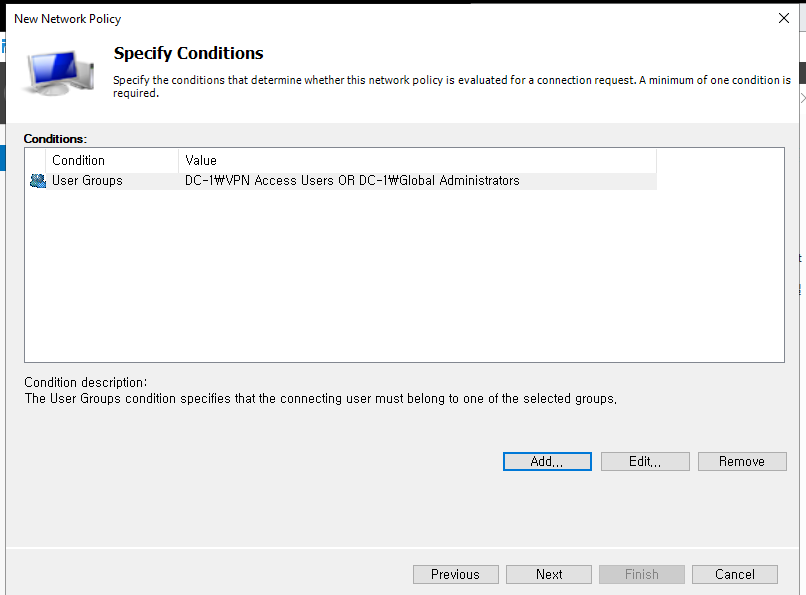Click the Condition description label
806x595 pixels.
tap(85, 382)
